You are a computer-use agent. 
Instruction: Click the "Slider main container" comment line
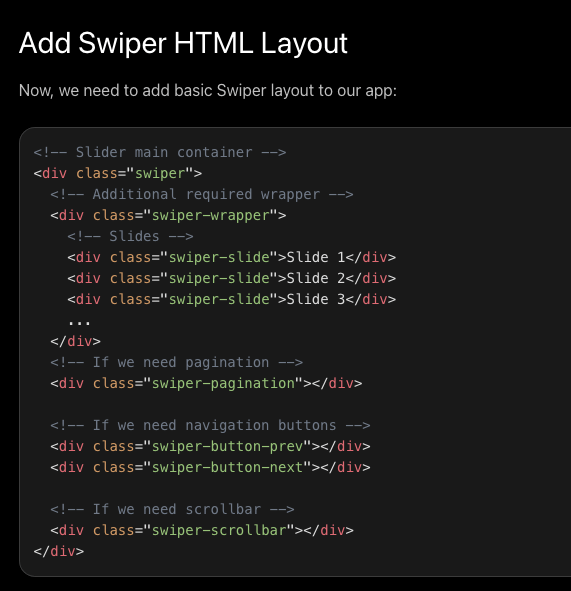click(160, 152)
